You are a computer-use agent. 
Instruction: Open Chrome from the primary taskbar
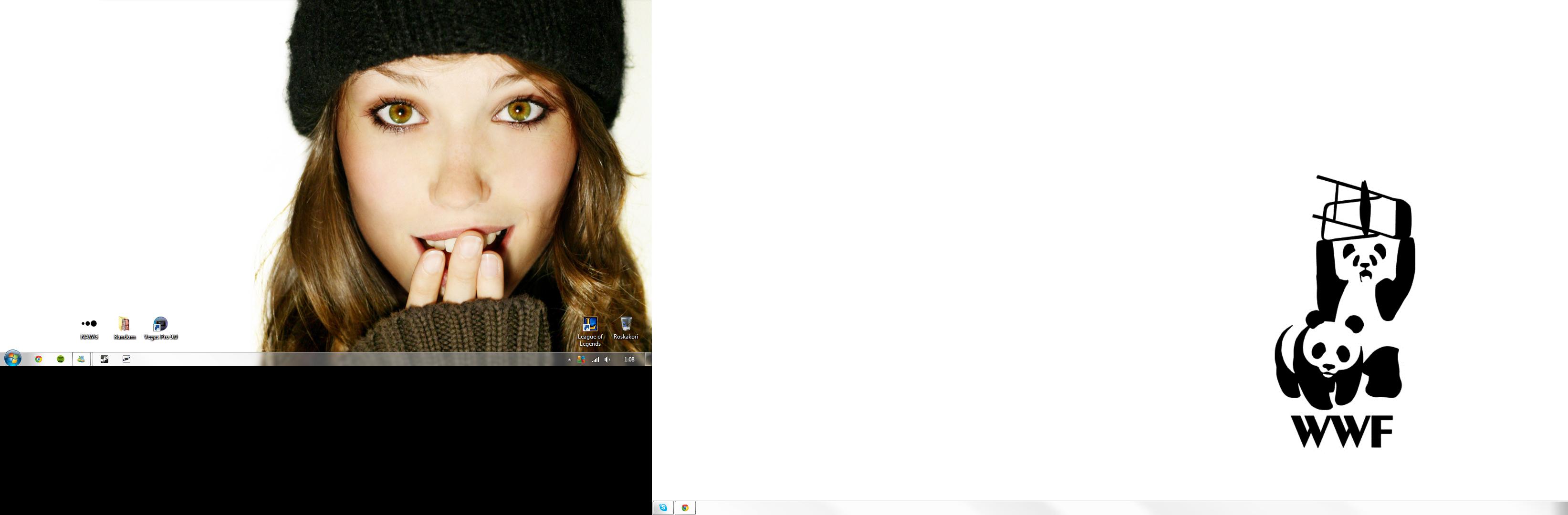(38, 360)
